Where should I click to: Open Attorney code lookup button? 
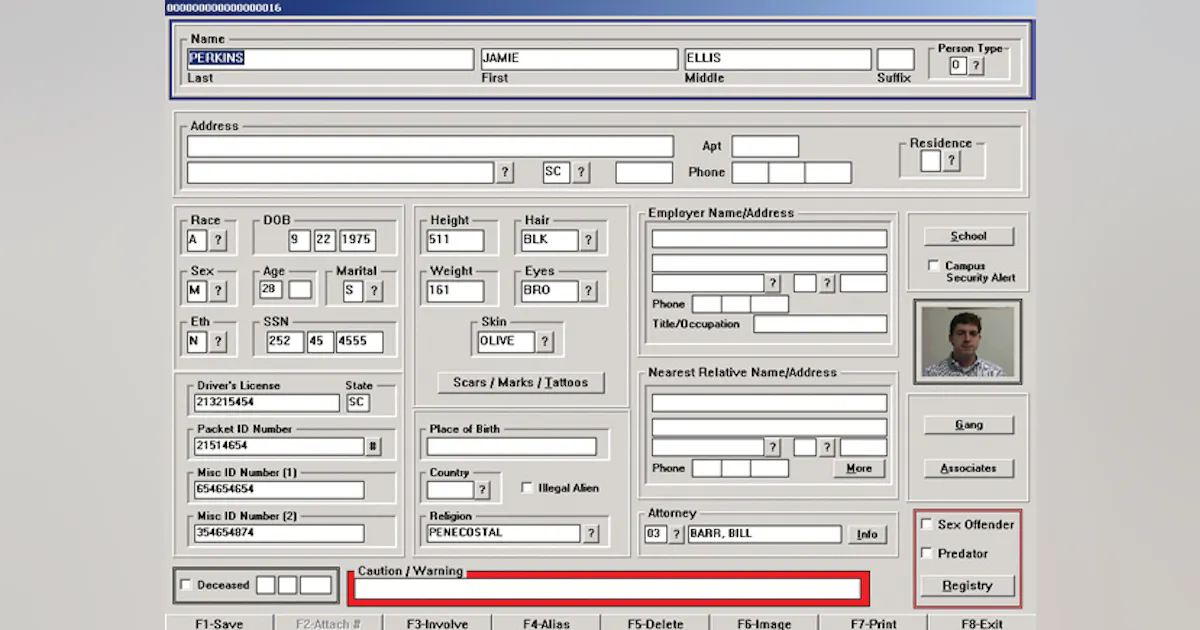(x=676, y=534)
